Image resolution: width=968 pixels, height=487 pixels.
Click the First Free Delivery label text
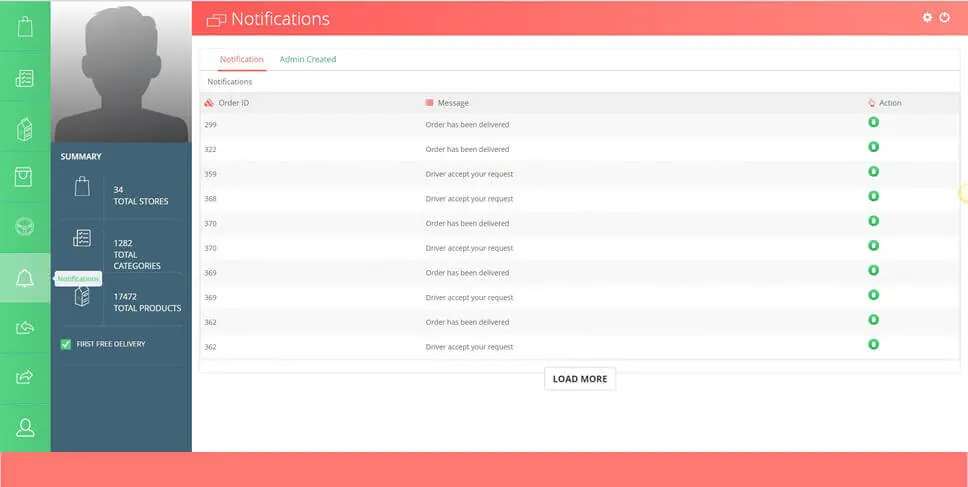click(x=111, y=344)
